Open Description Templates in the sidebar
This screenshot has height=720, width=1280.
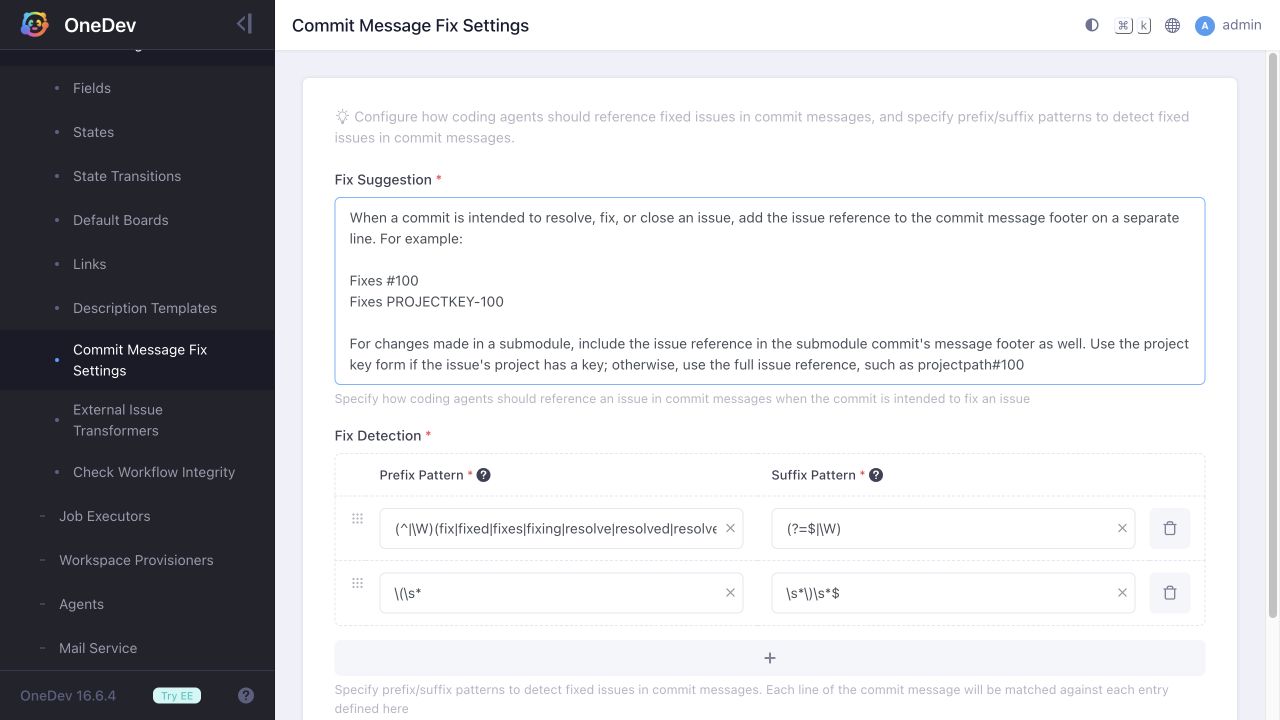(x=145, y=308)
